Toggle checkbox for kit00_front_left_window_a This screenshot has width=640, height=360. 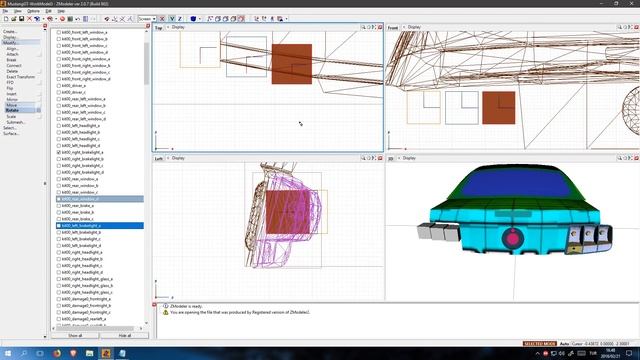point(59,32)
